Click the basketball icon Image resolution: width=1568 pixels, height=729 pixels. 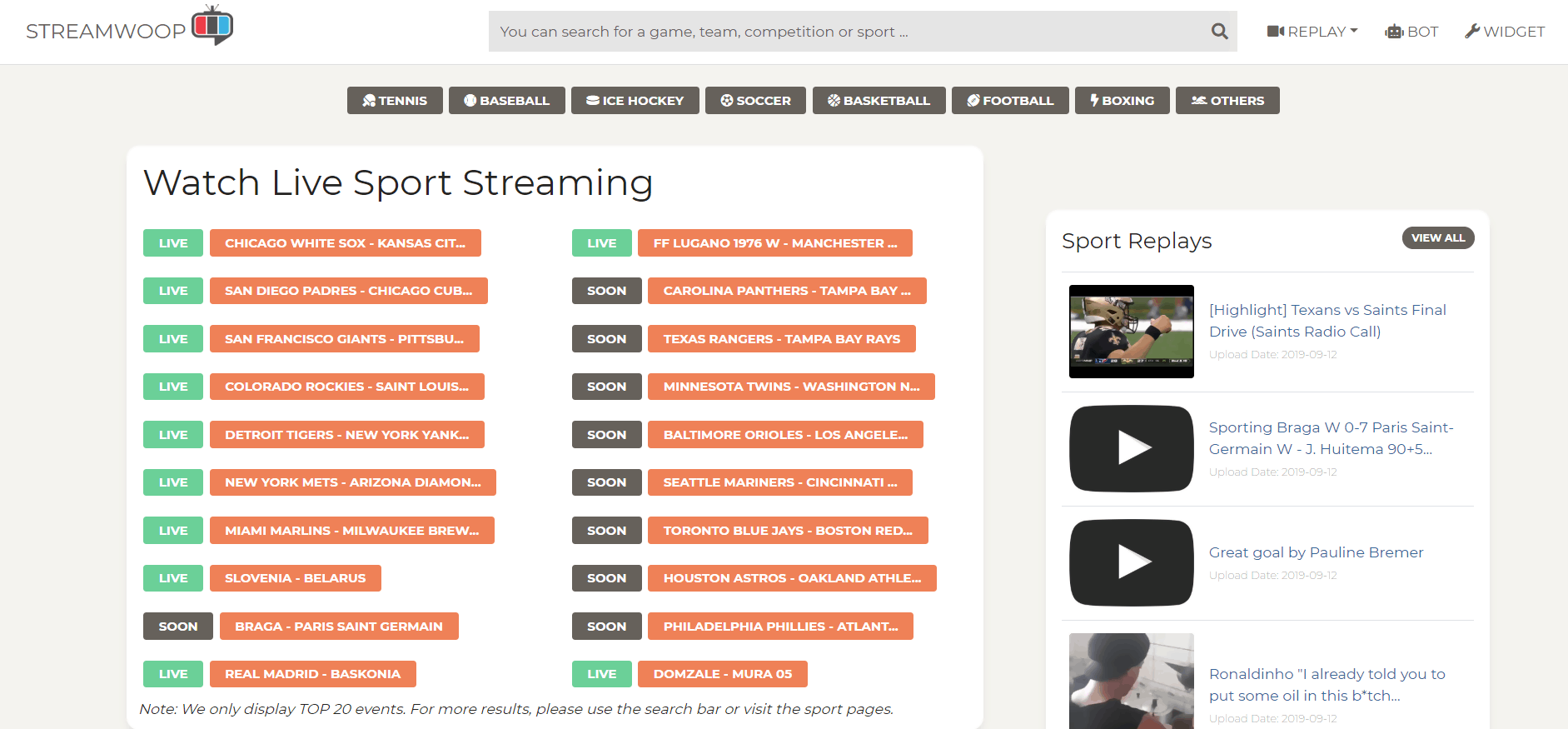[x=834, y=101]
